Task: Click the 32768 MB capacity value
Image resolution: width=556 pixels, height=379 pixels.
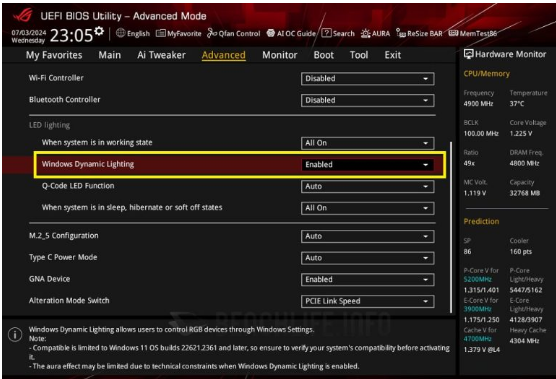Action: (x=524, y=193)
